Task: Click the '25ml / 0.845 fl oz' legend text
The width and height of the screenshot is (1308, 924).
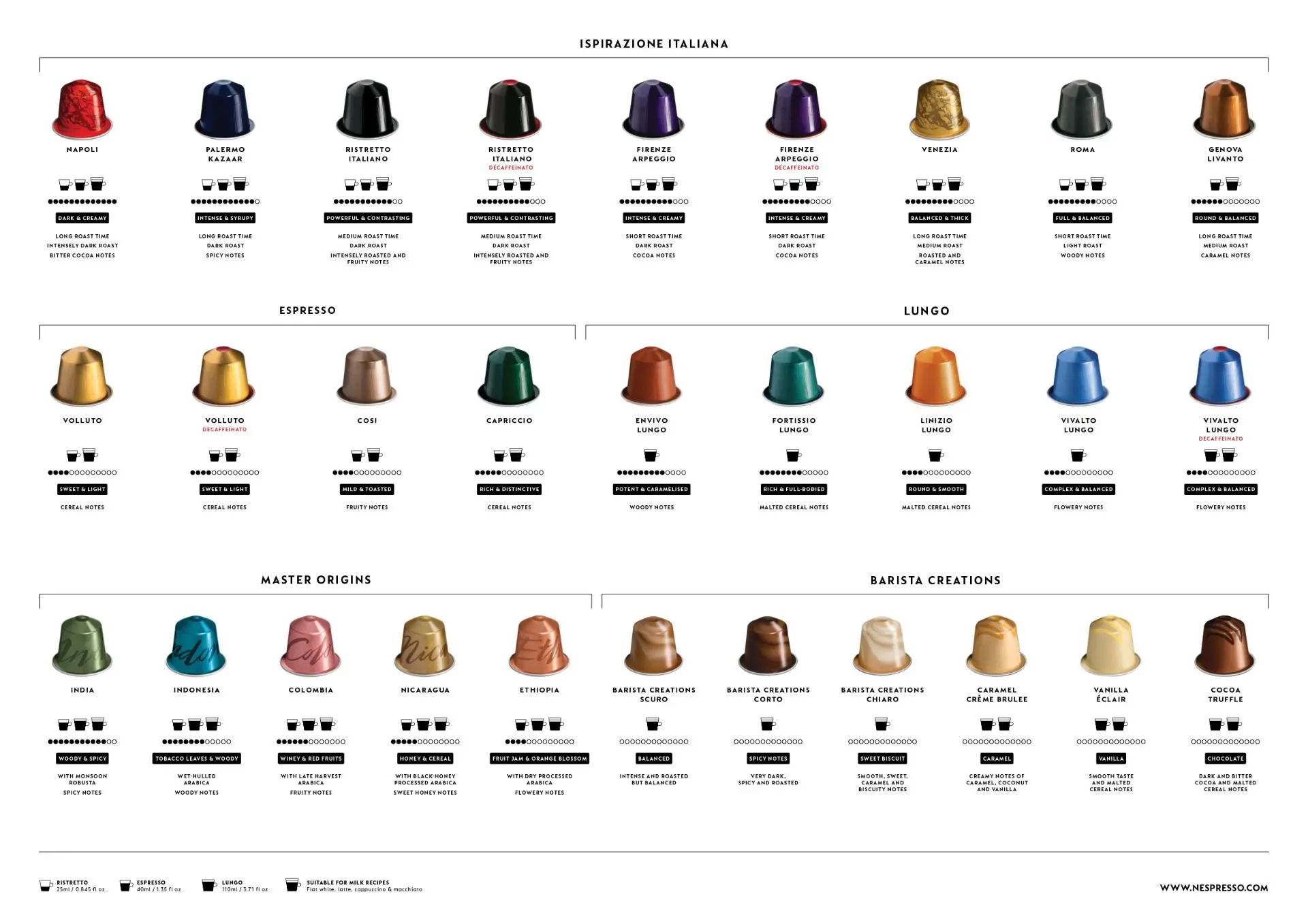Action: click(x=80, y=890)
